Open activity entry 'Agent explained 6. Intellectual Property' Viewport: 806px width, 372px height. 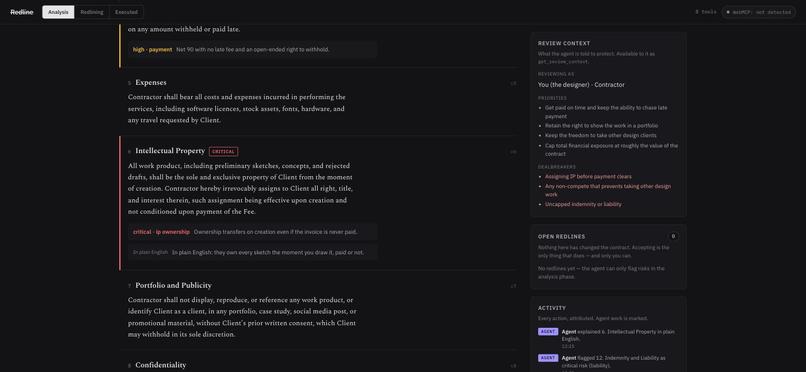608,339
